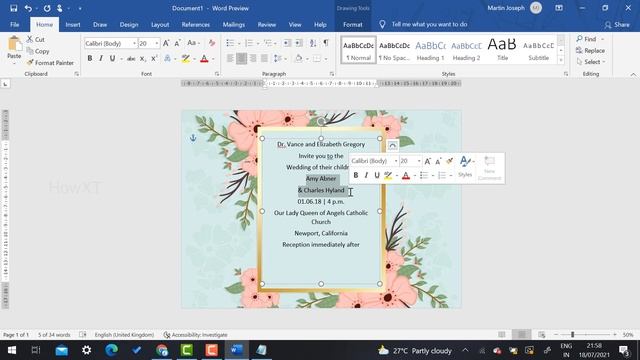Open ribbon font name dropdown
The height and width of the screenshot is (360, 640).
click(134, 43)
